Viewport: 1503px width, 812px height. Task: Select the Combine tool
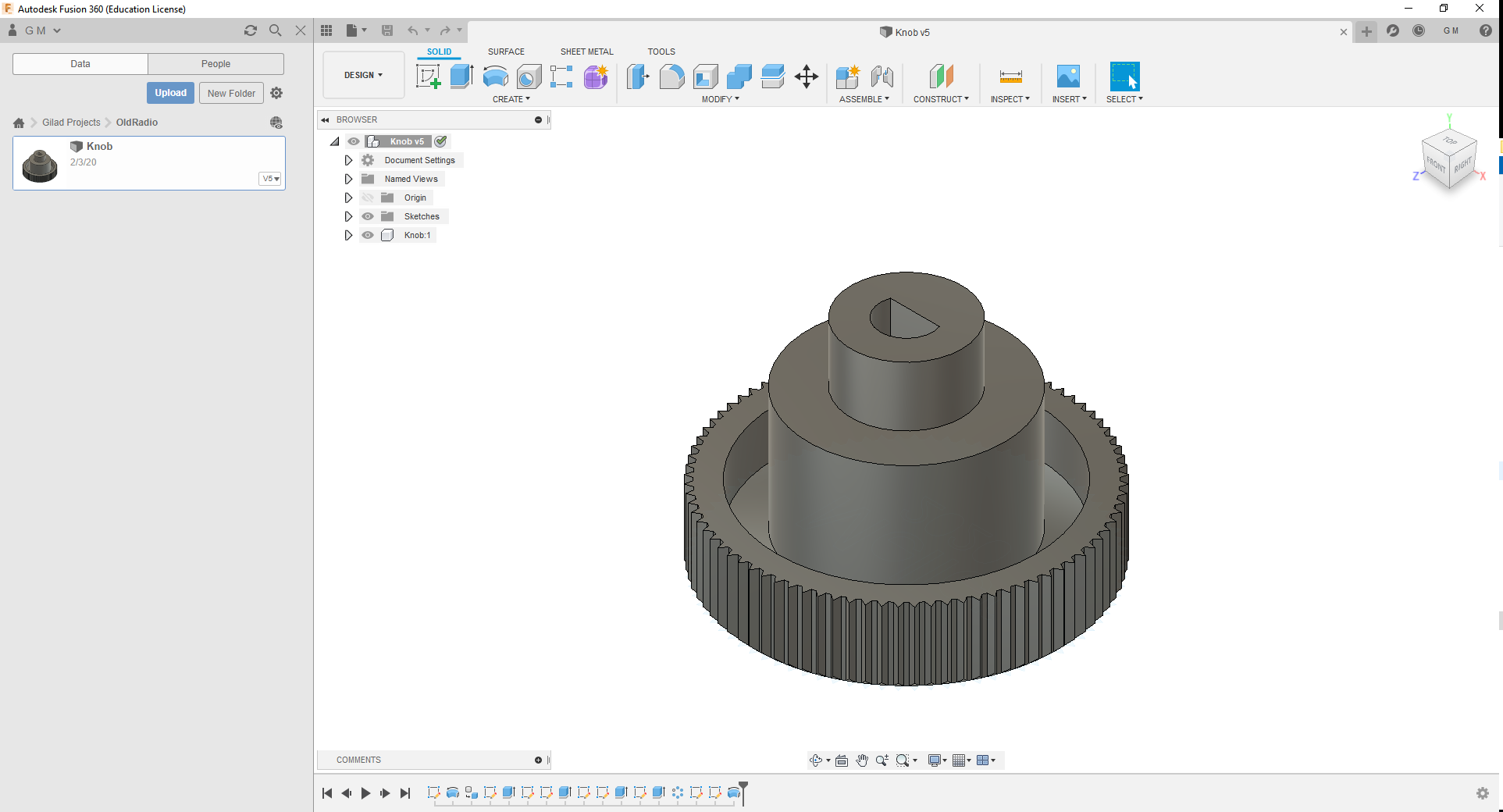(x=739, y=77)
